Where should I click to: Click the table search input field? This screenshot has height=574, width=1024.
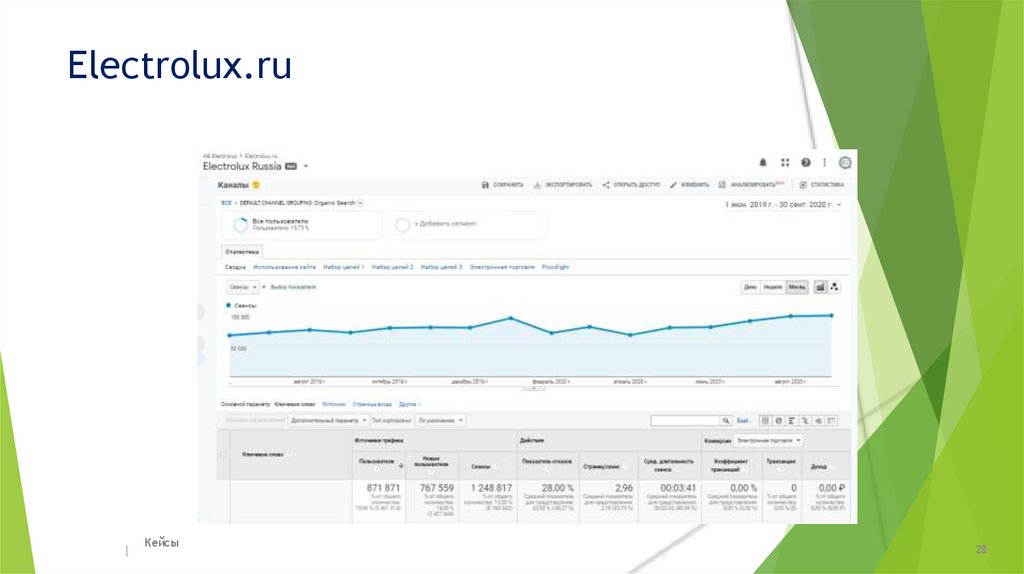tap(685, 421)
